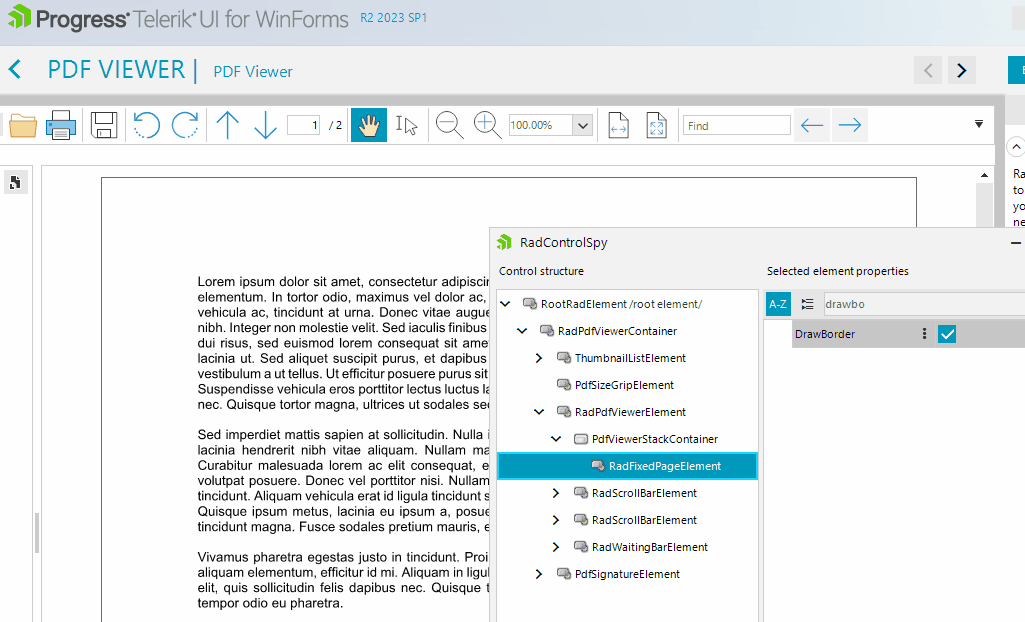Collapse the PdfViewerStackContainer node
The image size is (1025, 622).
click(556, 439)
